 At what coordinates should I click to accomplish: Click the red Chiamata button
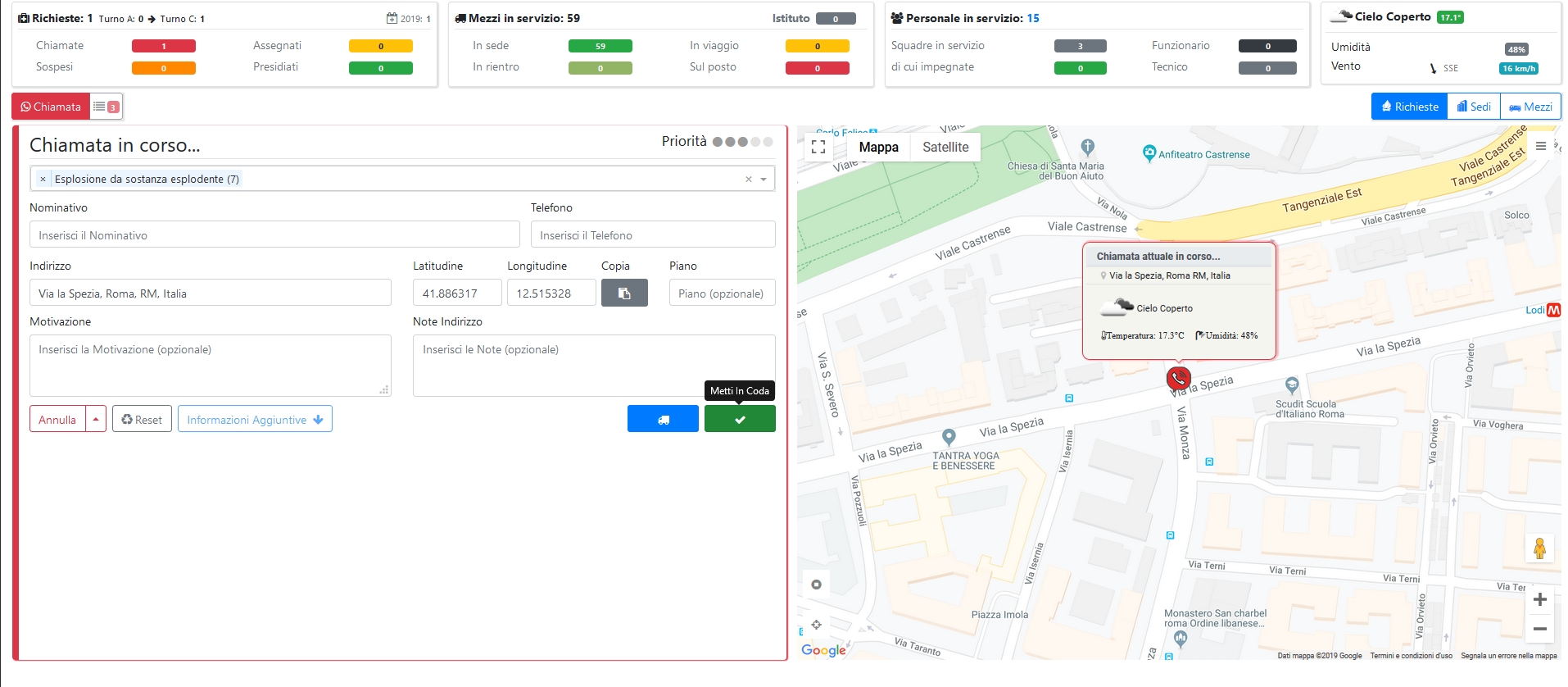51,107
